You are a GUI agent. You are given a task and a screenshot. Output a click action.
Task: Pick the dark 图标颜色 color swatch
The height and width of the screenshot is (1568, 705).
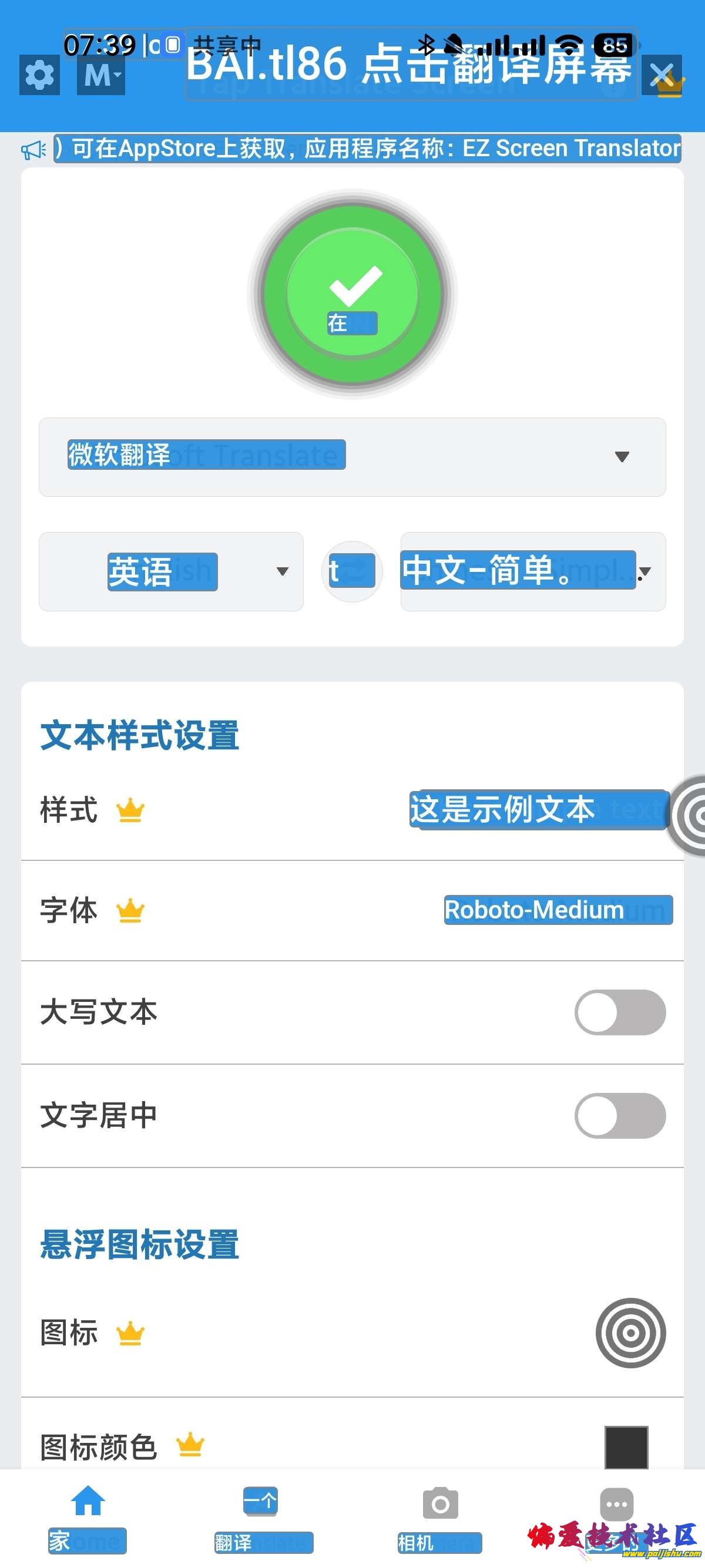626,1447
